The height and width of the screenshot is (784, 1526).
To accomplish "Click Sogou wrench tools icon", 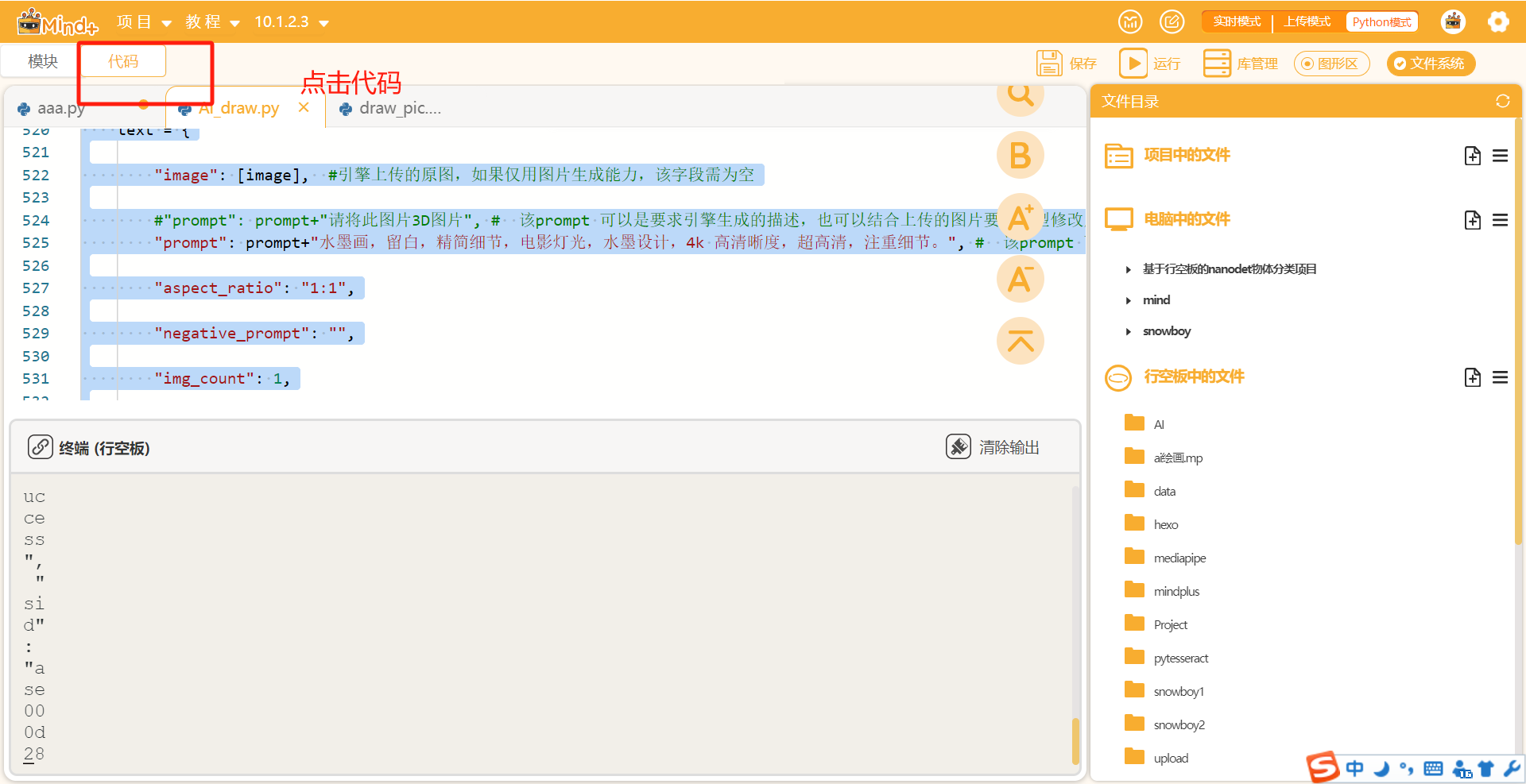I will (x=1511, y=768).
